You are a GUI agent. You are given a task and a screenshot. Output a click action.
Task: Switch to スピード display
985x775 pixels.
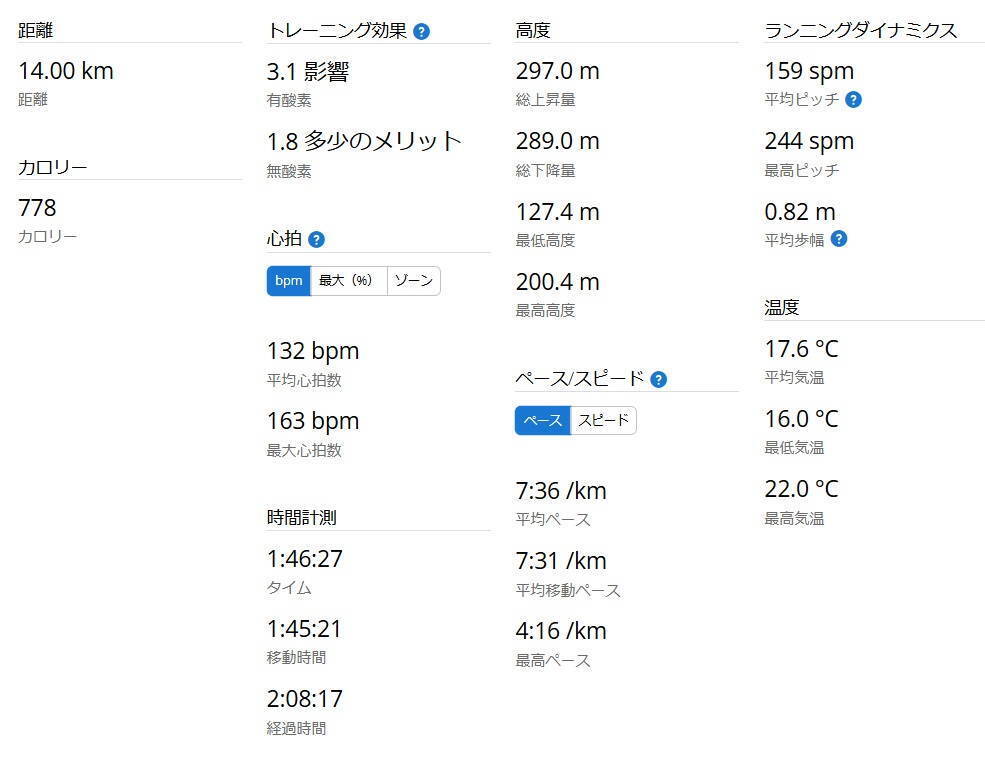(604, 421)
